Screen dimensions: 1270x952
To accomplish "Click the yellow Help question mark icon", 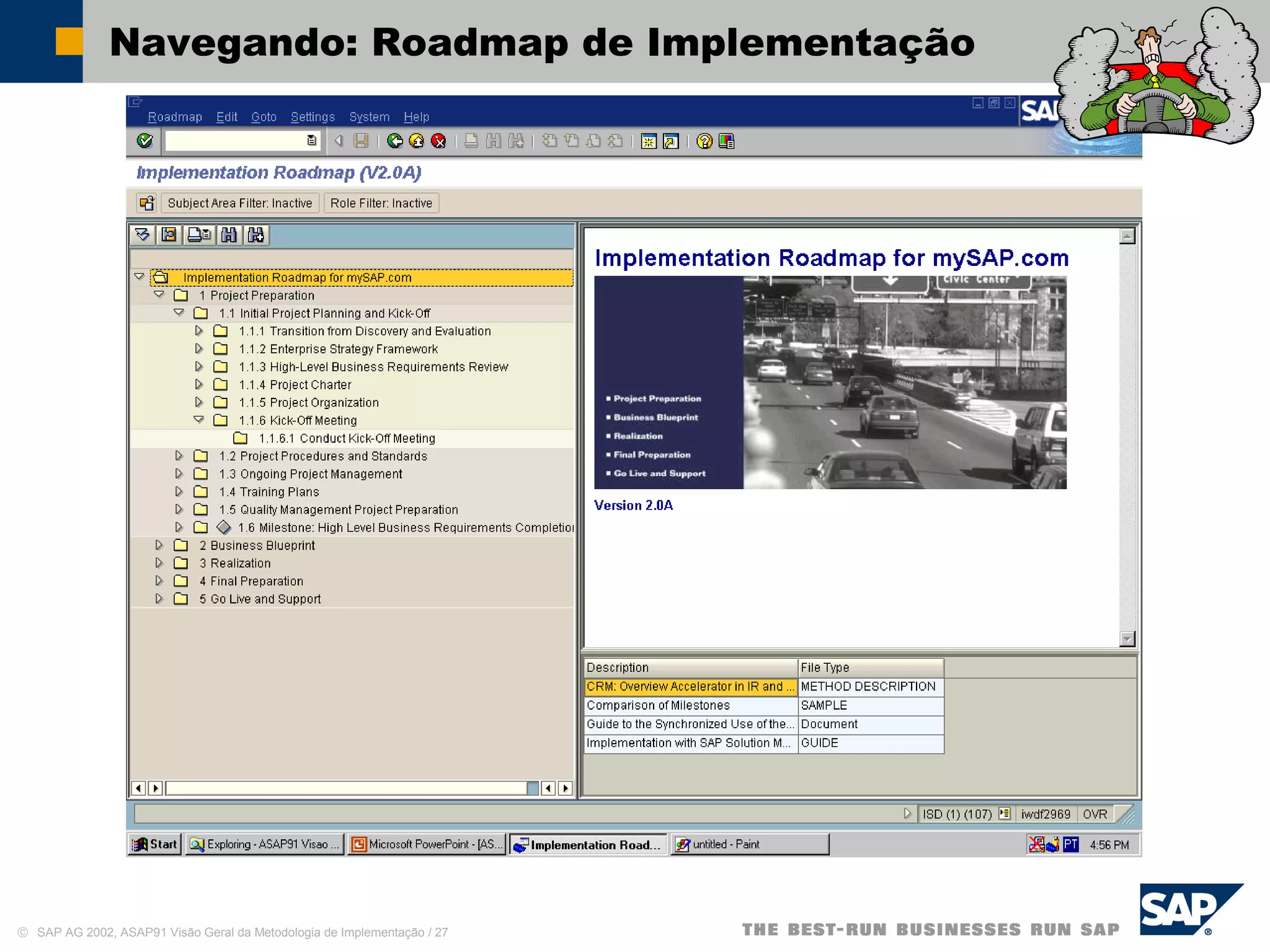I will click(704, 141).
